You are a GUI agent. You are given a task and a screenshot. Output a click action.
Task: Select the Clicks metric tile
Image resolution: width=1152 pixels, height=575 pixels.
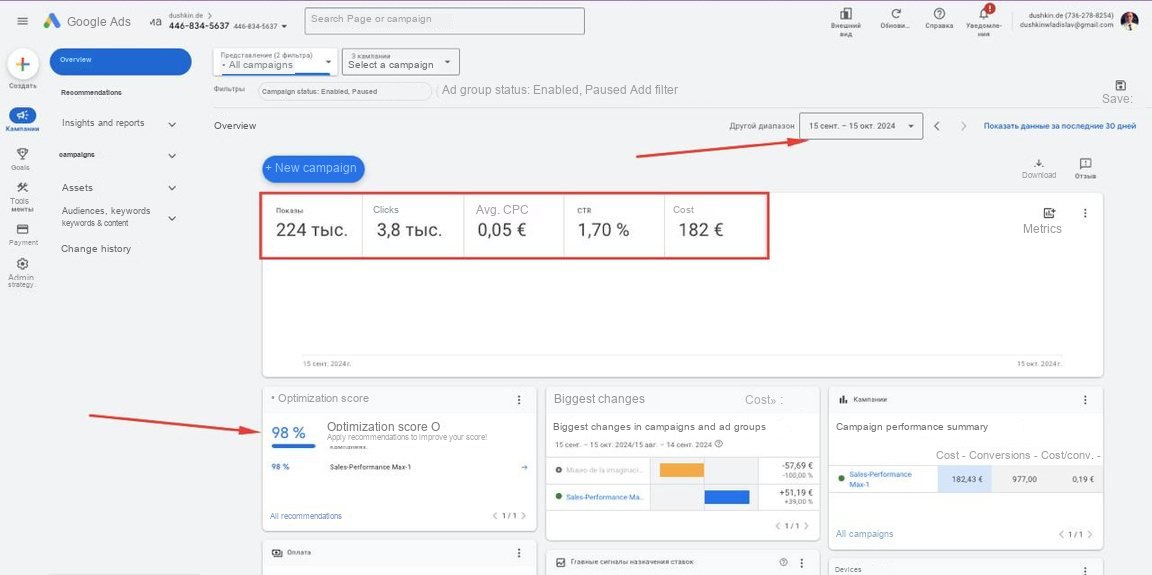point(412,225)
